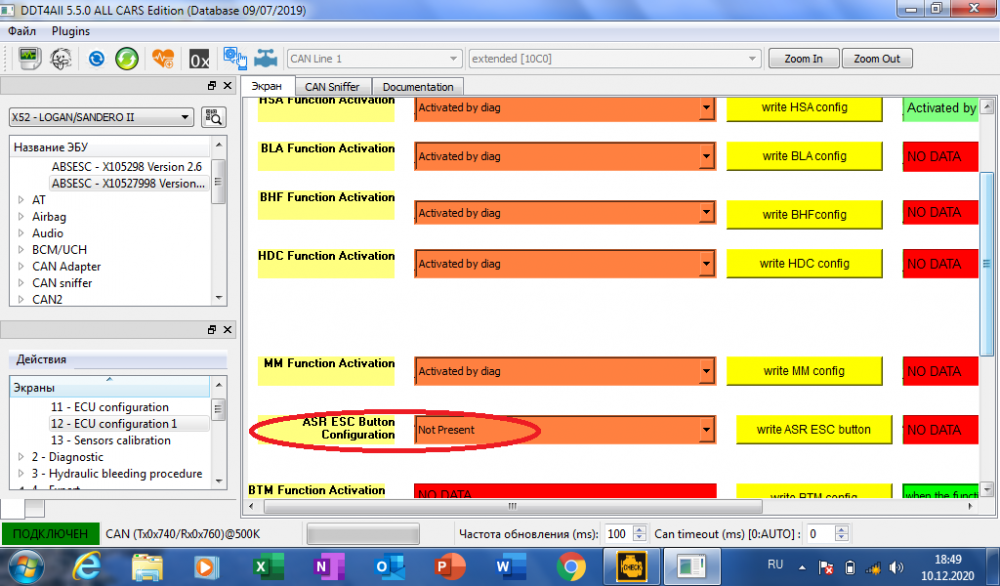Click the Einstein face expert mode icon
Image resolution: width=1000 pixels, height=586 pixels.
61,59
